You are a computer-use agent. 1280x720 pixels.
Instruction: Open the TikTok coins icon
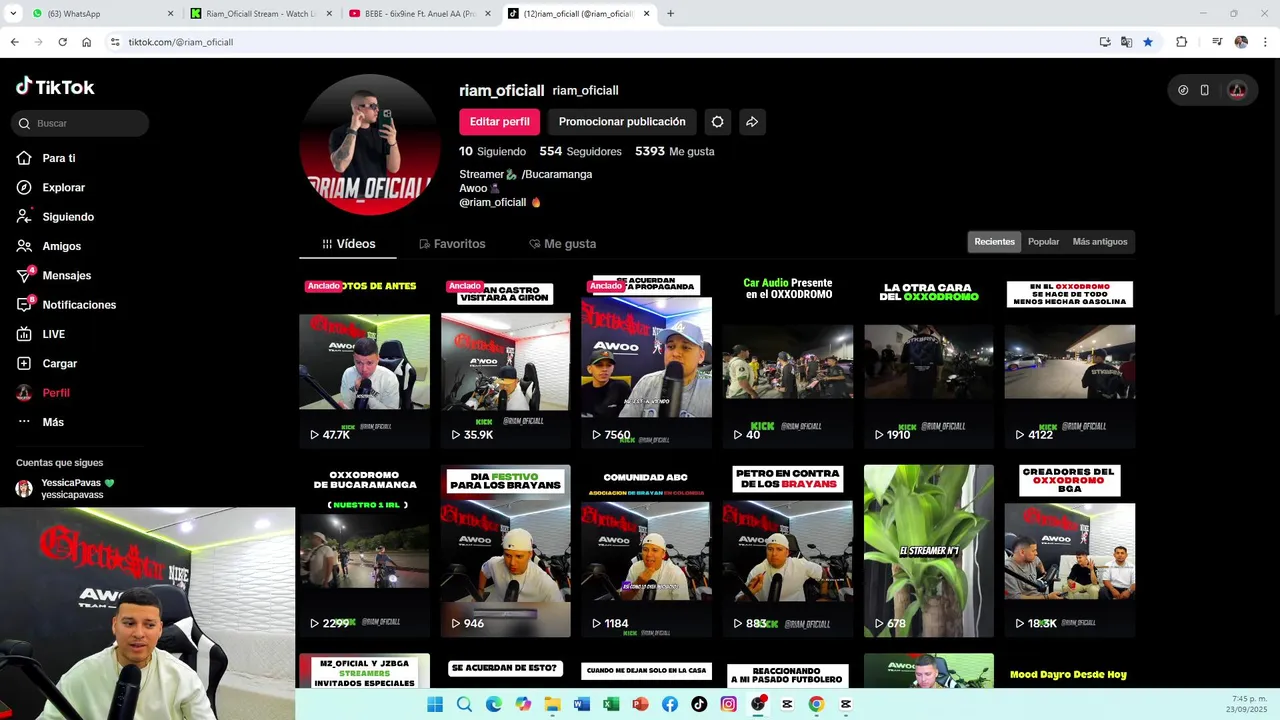click(x=1183, y=90)
